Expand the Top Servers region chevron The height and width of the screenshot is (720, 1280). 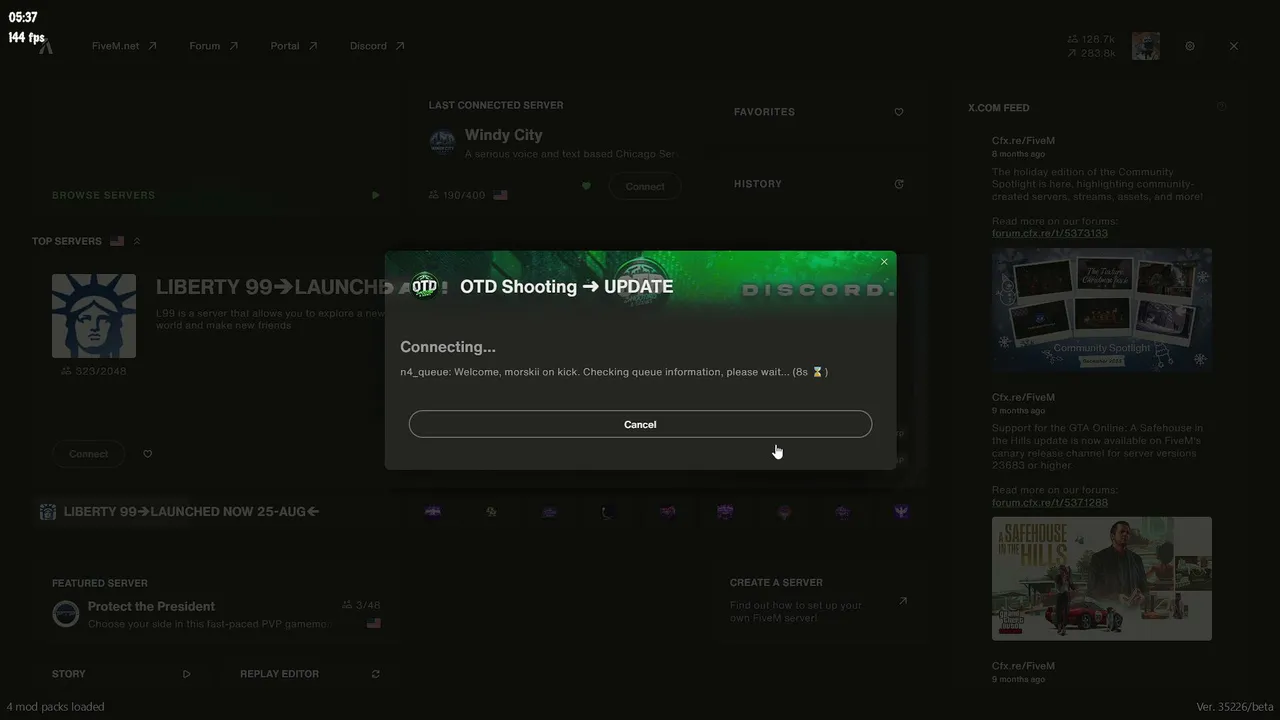click(x=137, y=241)
